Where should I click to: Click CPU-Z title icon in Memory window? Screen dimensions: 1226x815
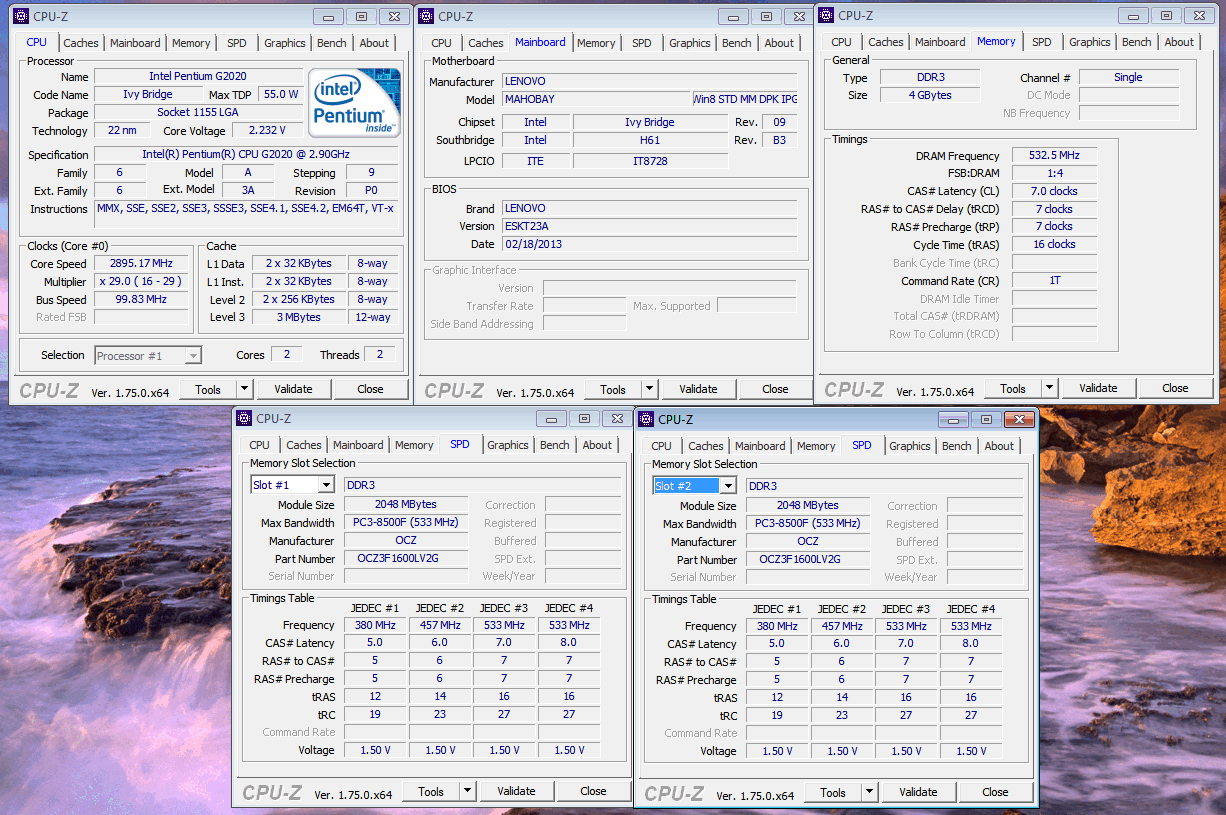tap(826, 15)
